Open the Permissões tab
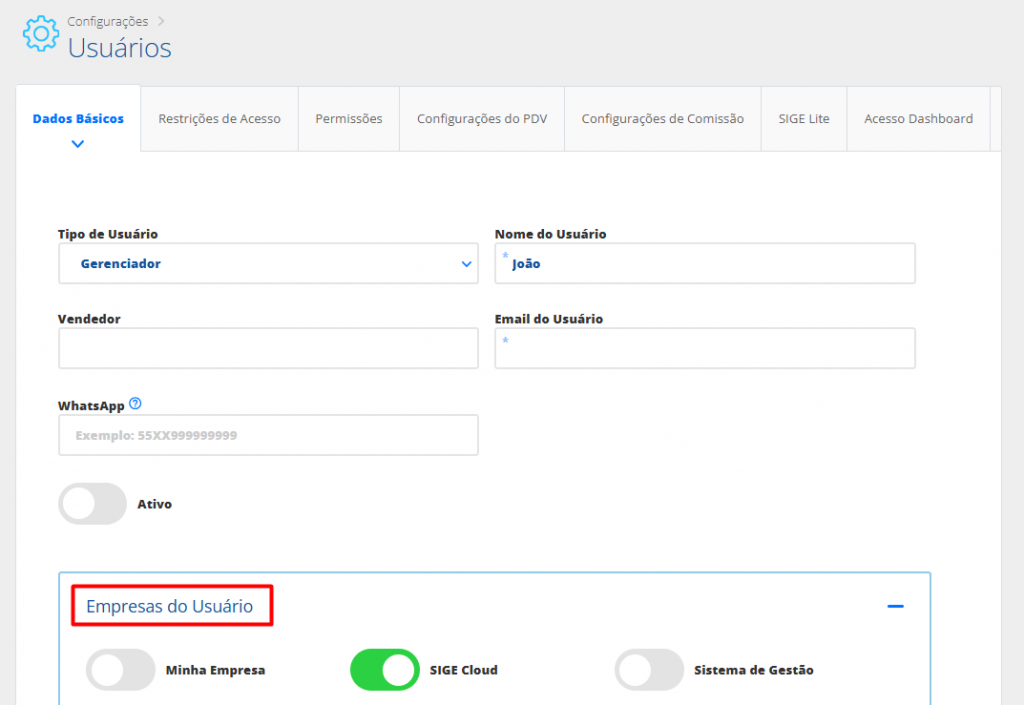Screen dimensions: 1024x705 click(348, 119)
